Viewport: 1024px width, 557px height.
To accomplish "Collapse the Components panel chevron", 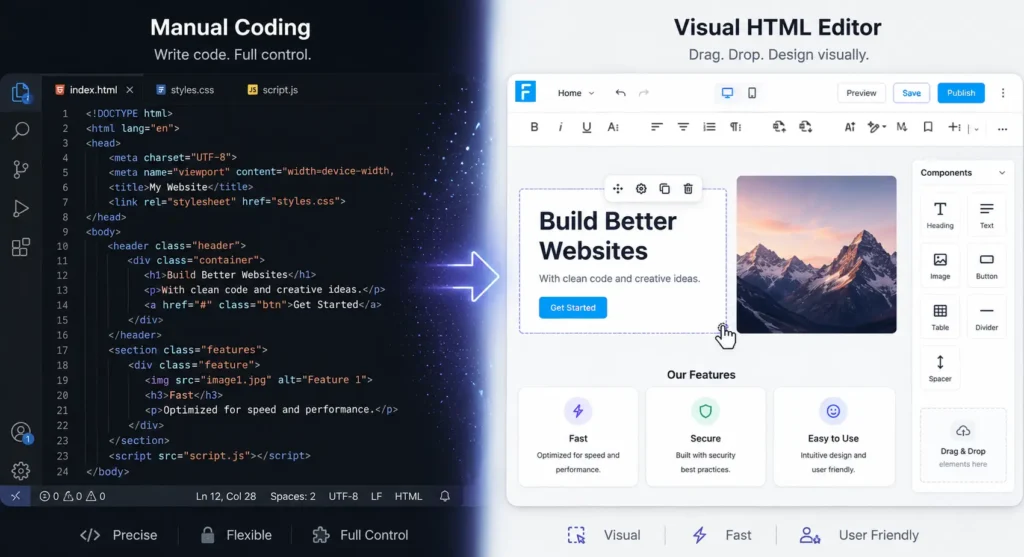I will coord(1002,173).
